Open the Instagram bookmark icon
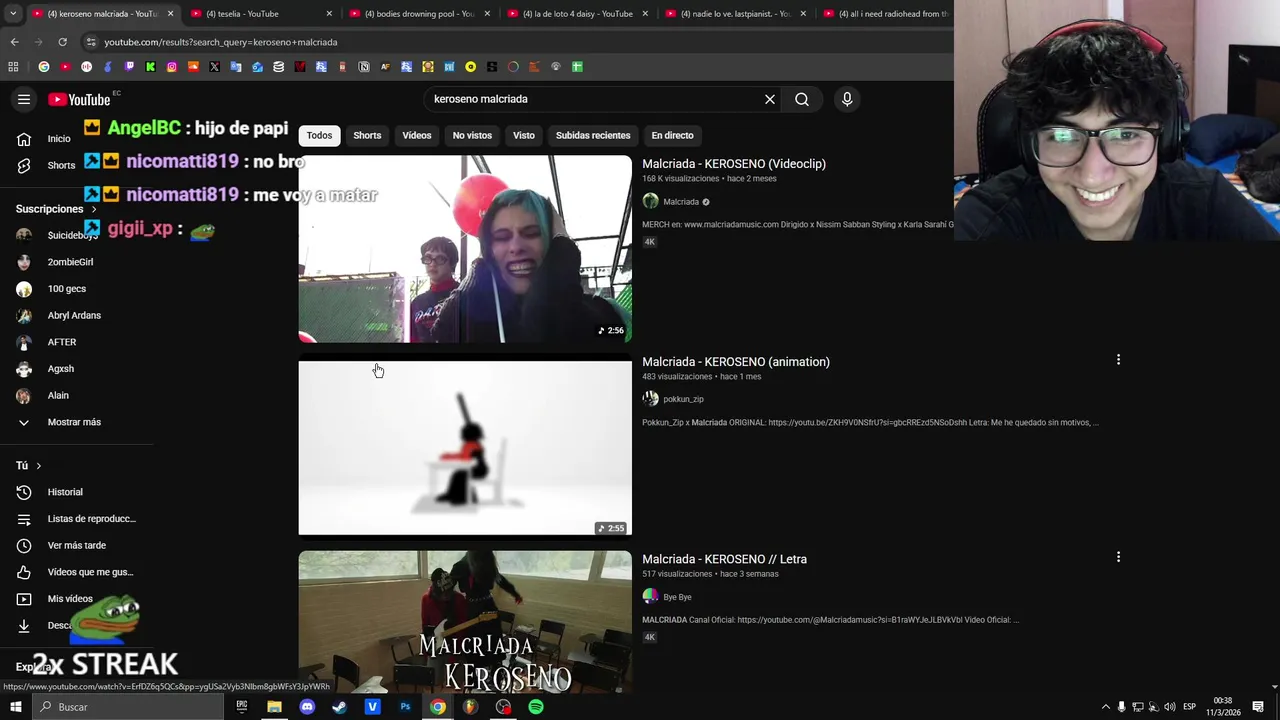The image size is (1280, 720). tap(172, 67)
